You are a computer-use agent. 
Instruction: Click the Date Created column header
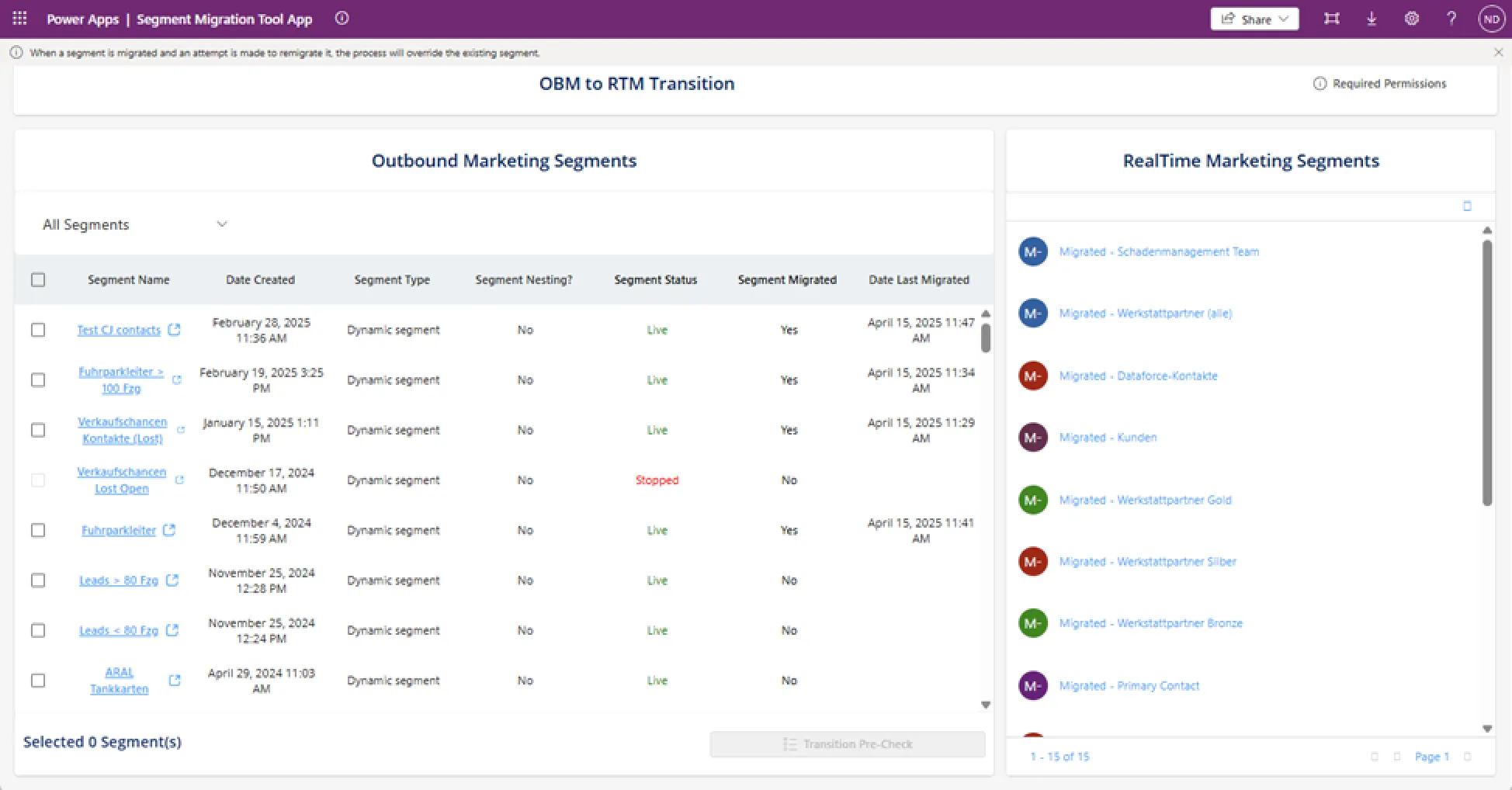[x=261, y=280]
